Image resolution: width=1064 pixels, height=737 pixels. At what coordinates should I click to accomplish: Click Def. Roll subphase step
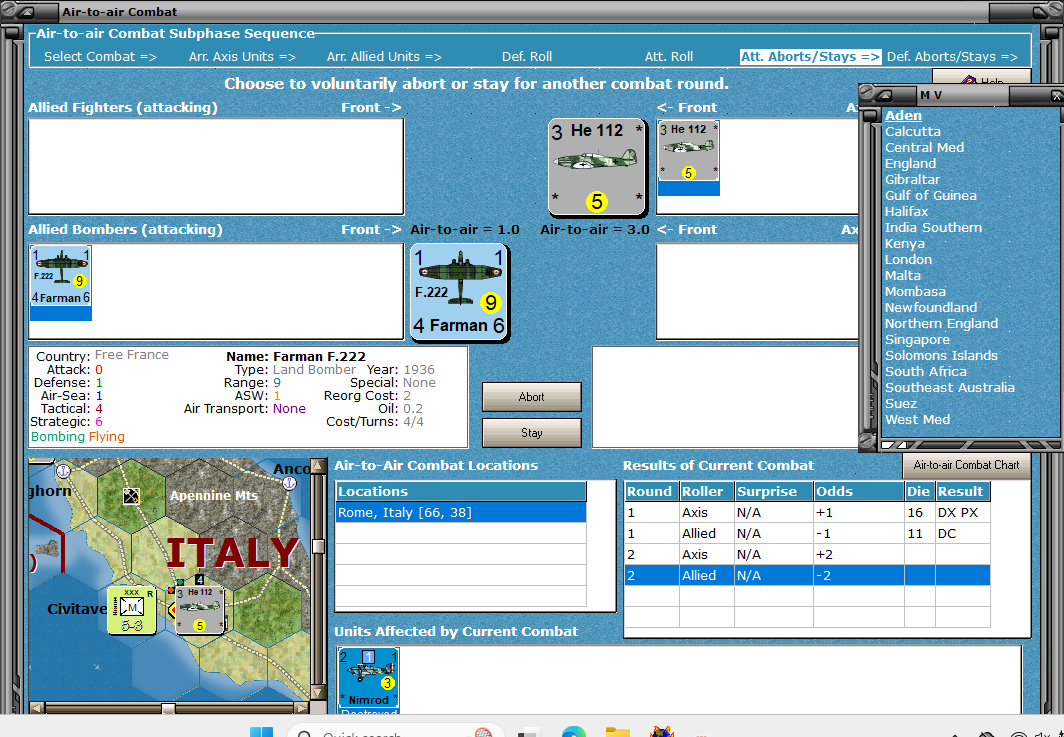coord(527,57)
